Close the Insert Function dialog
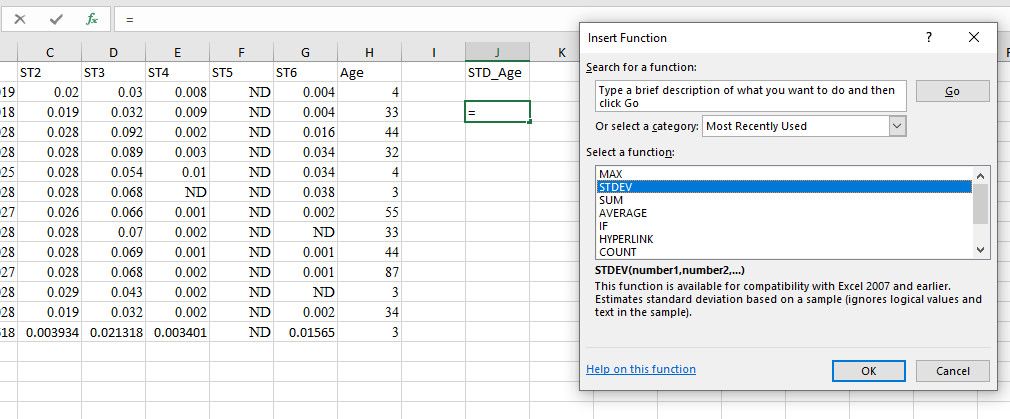This screenshot has width=1010, height=419. [x=974, y=37]
